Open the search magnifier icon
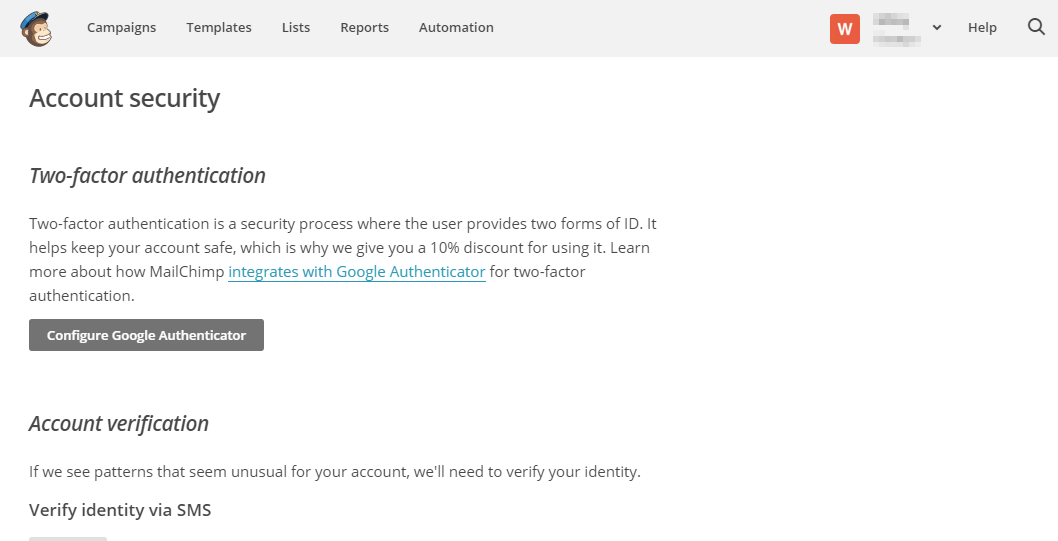The image size is (1058, 541). pyautogui.click(x=1036, y=27)
